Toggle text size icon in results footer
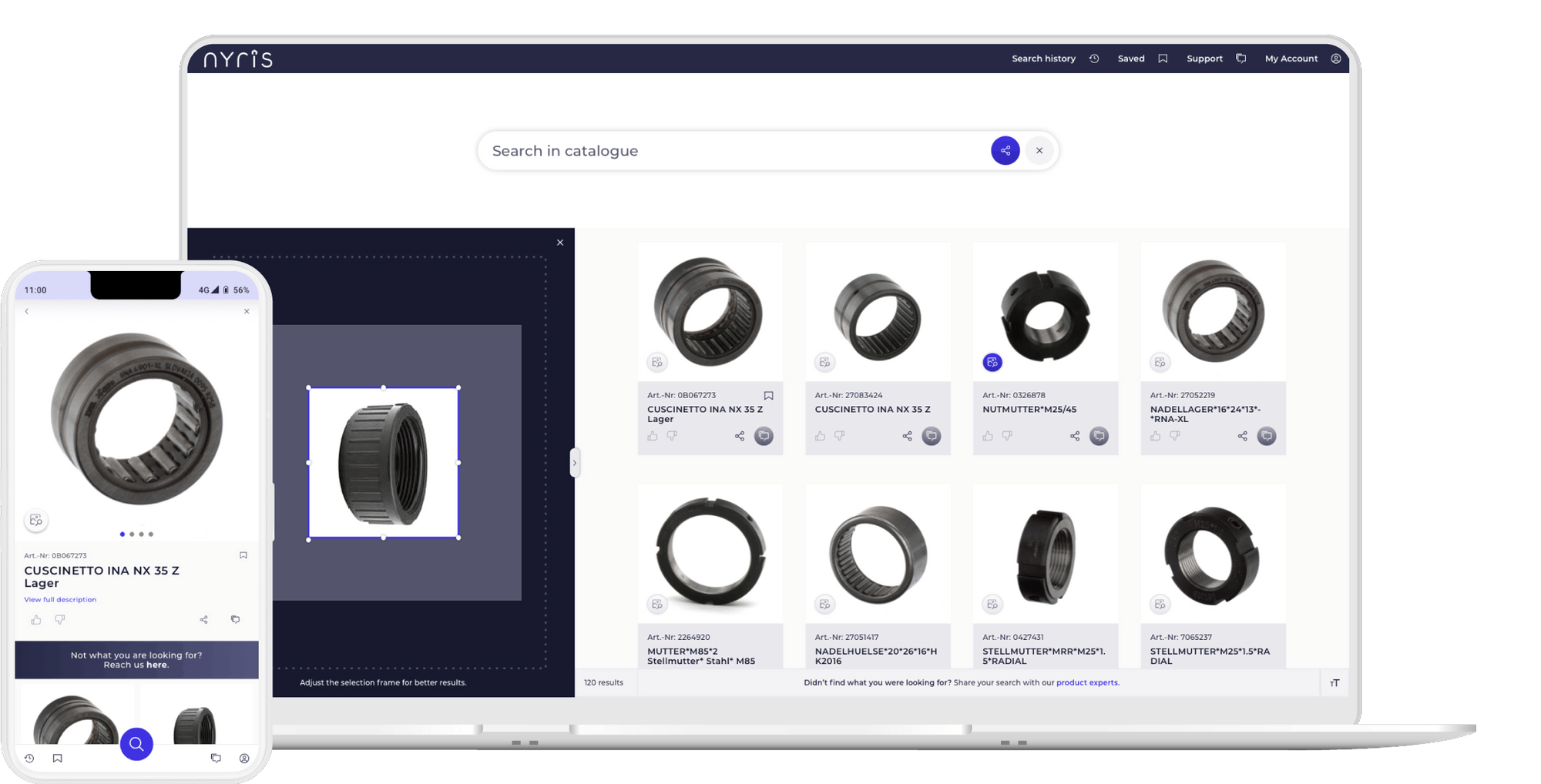The height and width of the screenshot is (784, 1541). pos(1335,683)
